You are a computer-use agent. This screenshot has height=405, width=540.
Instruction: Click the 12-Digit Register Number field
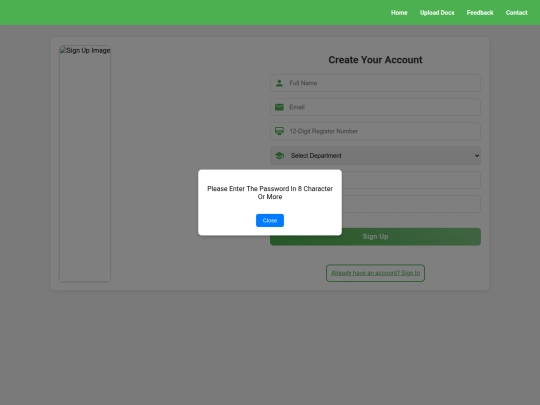click(x=375, y=131)
